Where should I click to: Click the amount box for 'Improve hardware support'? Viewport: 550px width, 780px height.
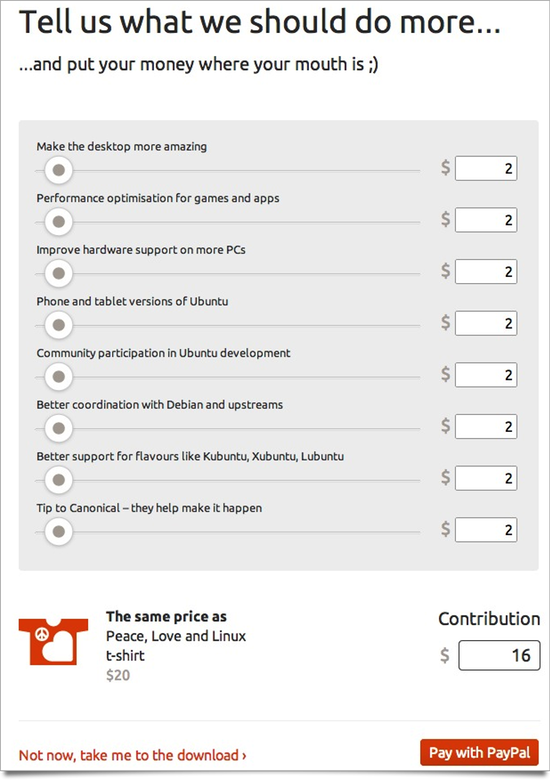pos(486,272)
